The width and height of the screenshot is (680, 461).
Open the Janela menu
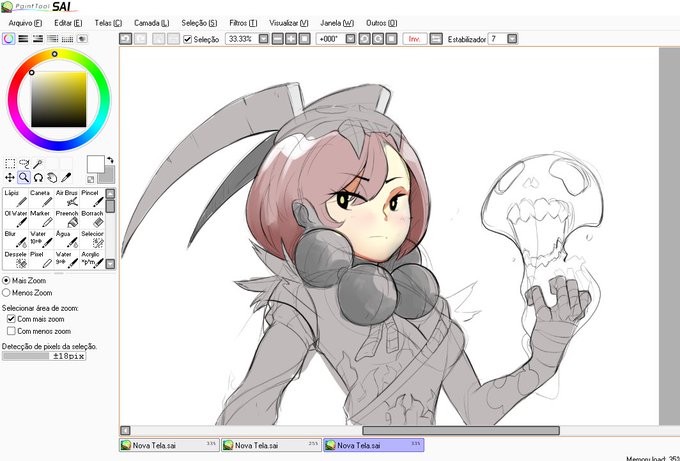337,23
